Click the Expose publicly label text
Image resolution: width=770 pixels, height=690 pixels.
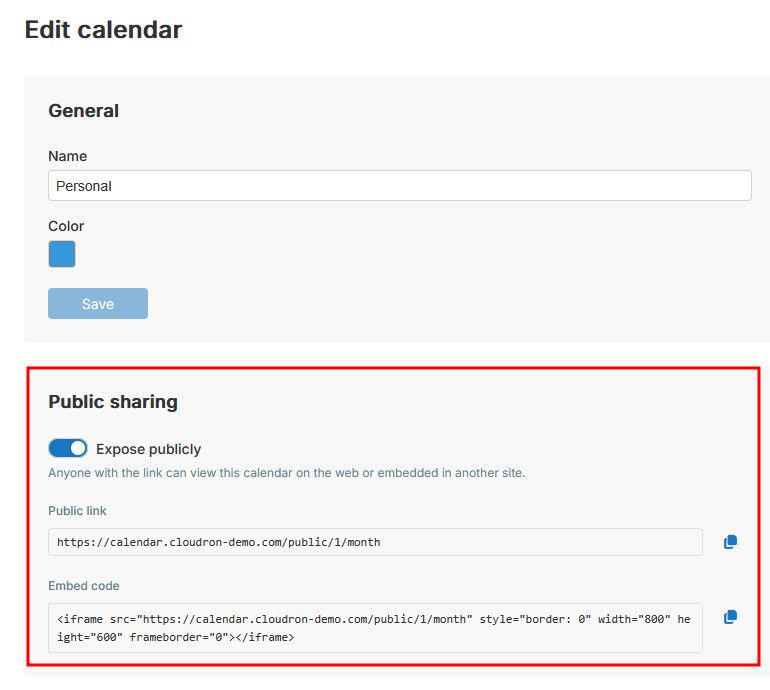click(148, 449)
